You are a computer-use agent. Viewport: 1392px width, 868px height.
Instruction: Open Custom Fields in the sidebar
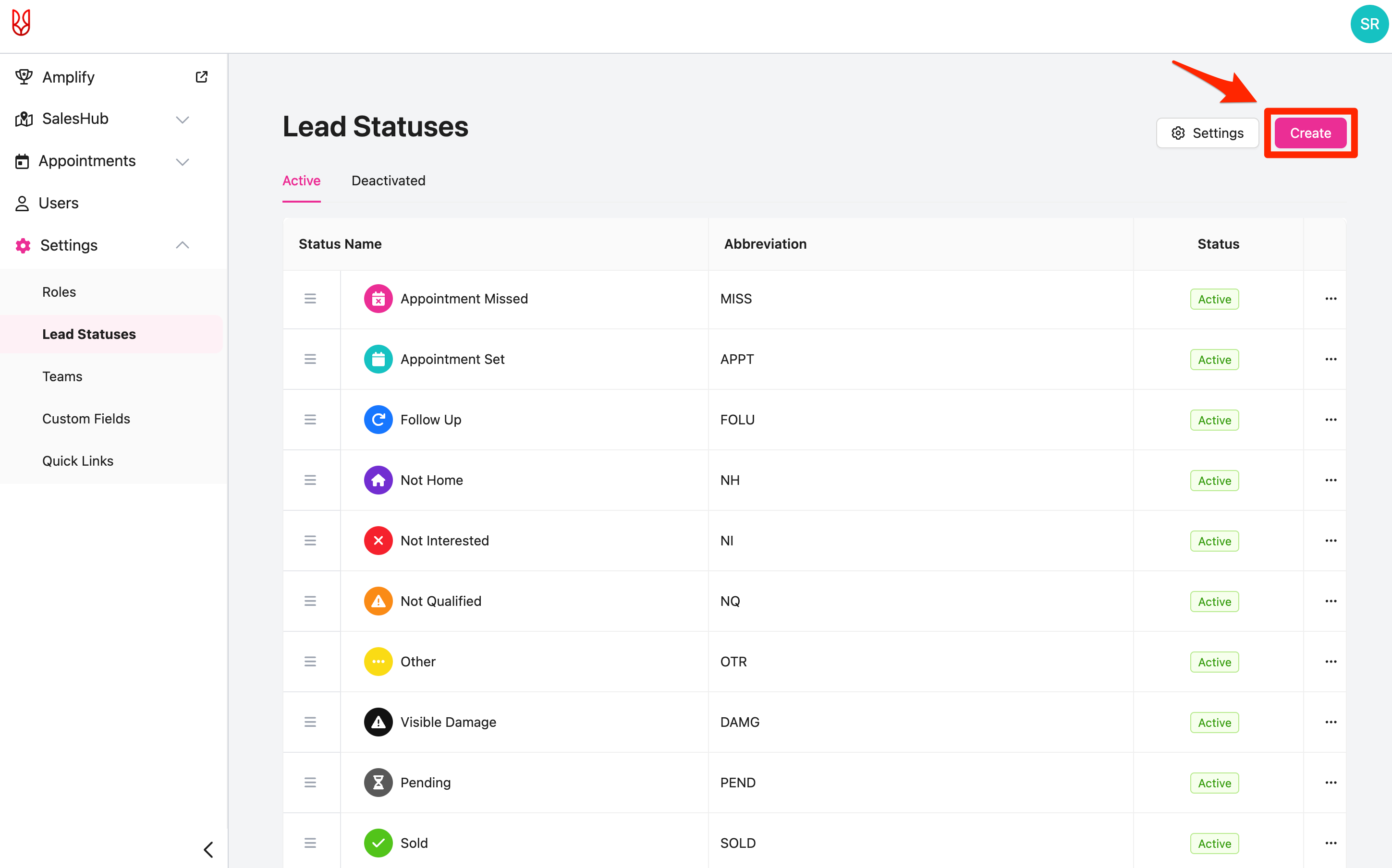pyautogui.click(x=86, y=419)
